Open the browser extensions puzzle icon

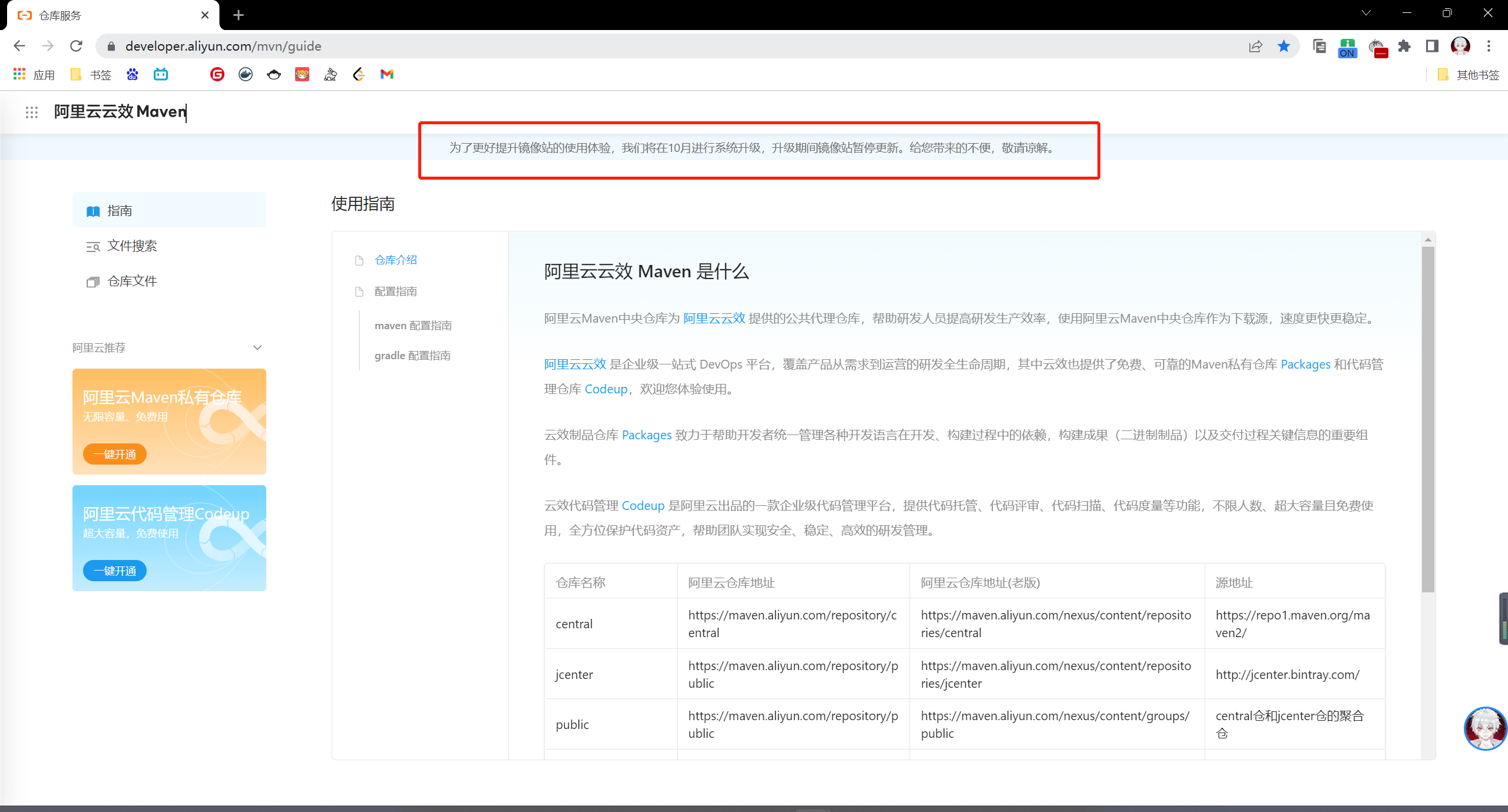(1404, 46)
